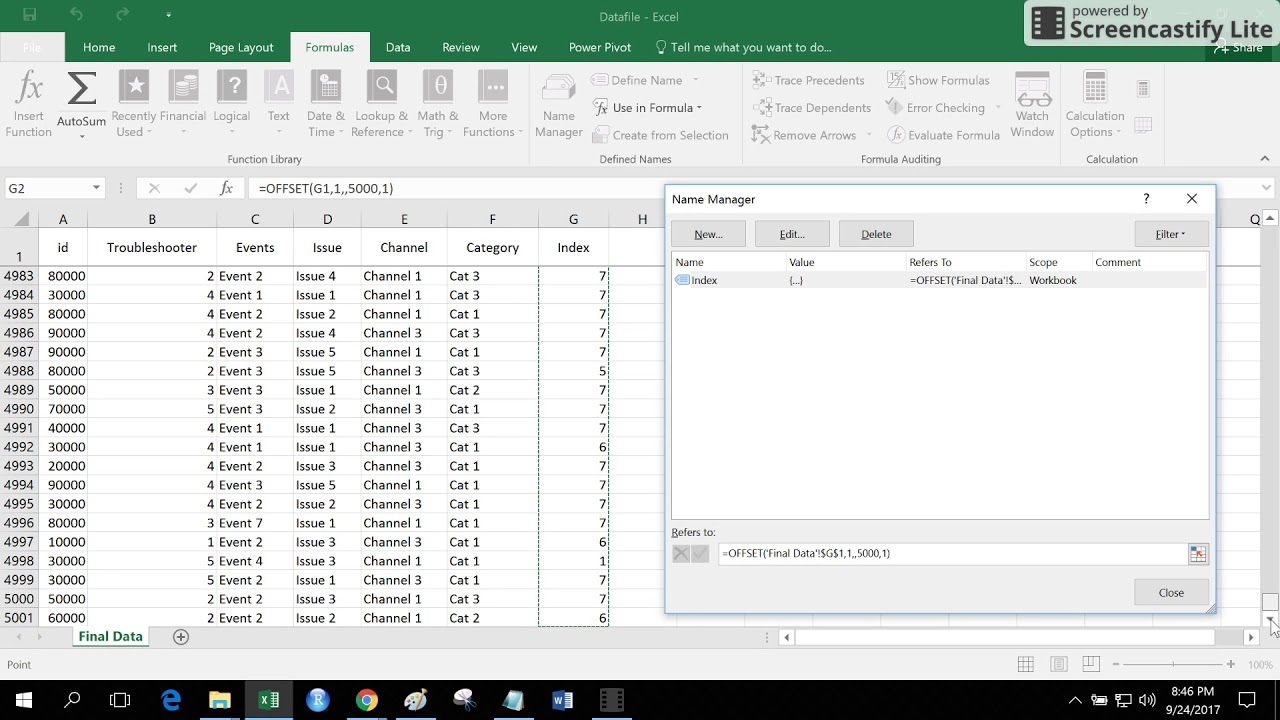Screen dimensions: 1280x720
Task: Click Trace Dependents
Action: [x=811, y=107]
